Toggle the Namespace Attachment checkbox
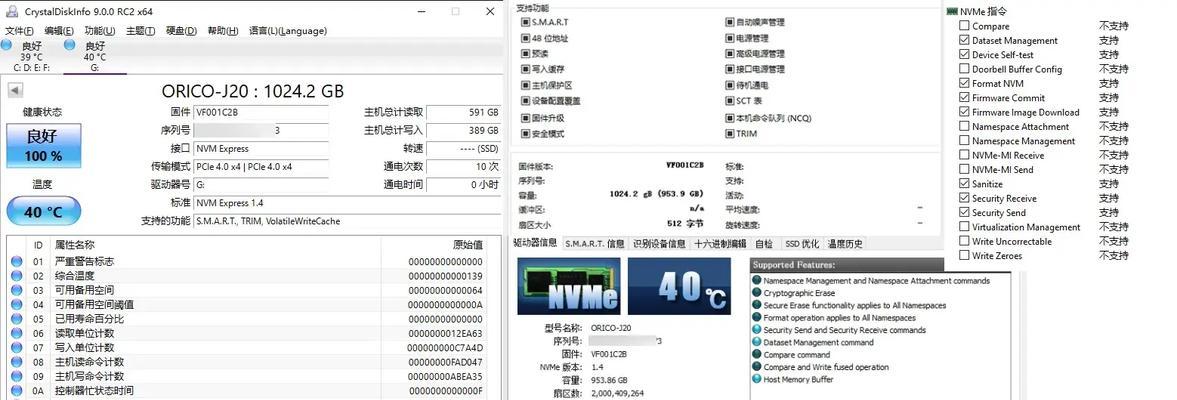The image size is (1177, 400). point(964,127)
